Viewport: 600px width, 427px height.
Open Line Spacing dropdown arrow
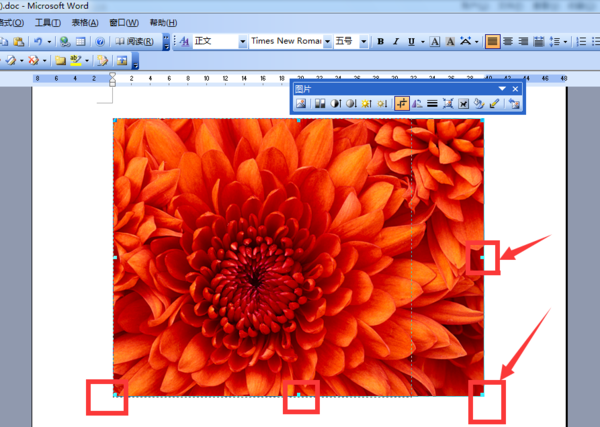click(565, 42)
